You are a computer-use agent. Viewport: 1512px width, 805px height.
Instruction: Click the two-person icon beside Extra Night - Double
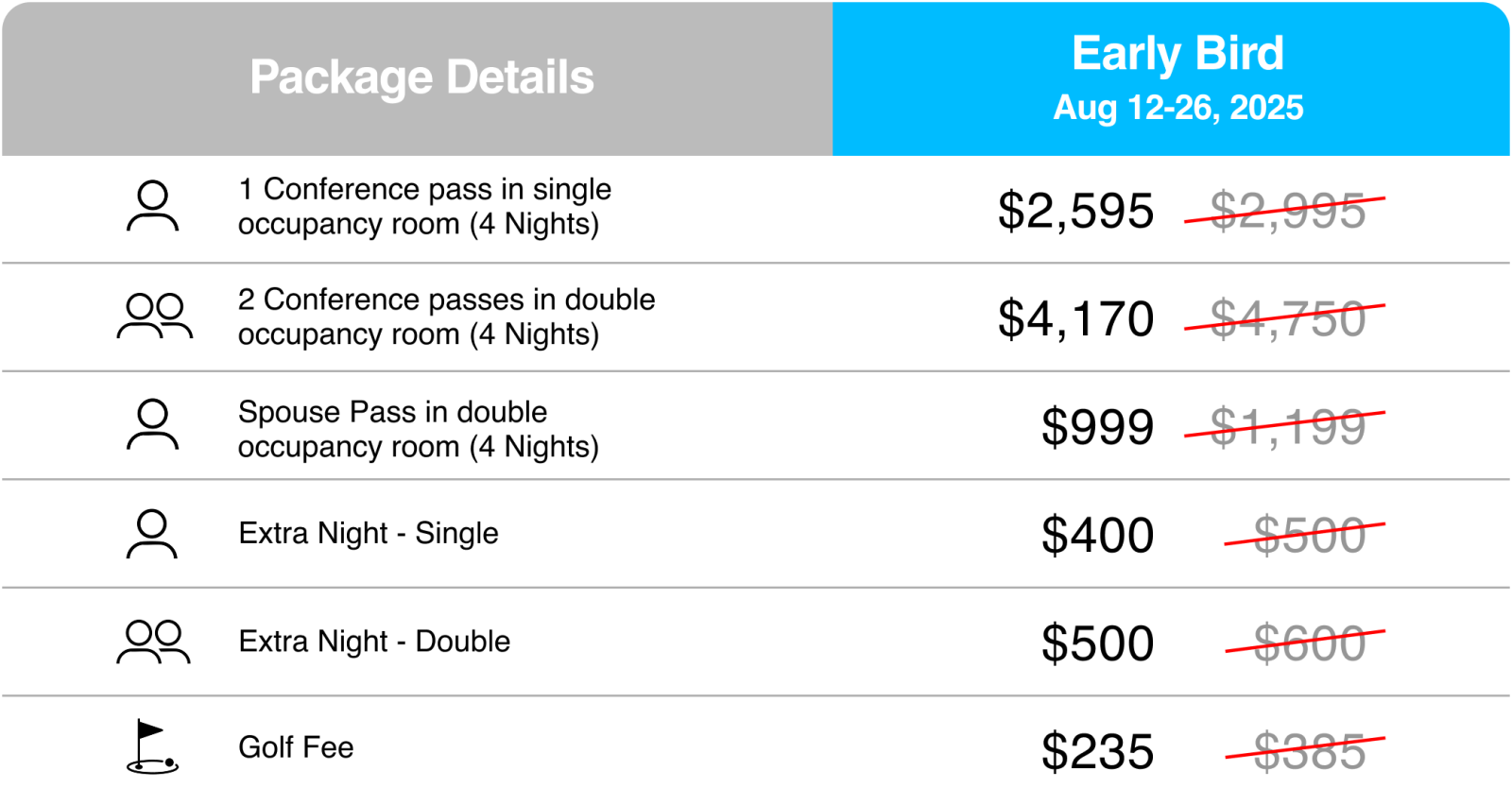pyautogui.click(x=154, y=642)
